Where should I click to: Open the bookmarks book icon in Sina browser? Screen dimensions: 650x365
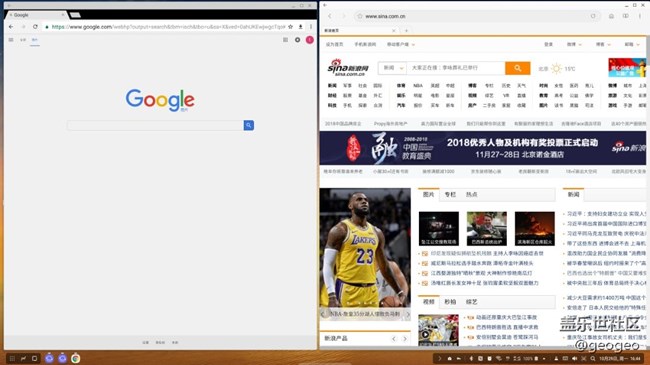pyautogui.click(x=626, y=16)
